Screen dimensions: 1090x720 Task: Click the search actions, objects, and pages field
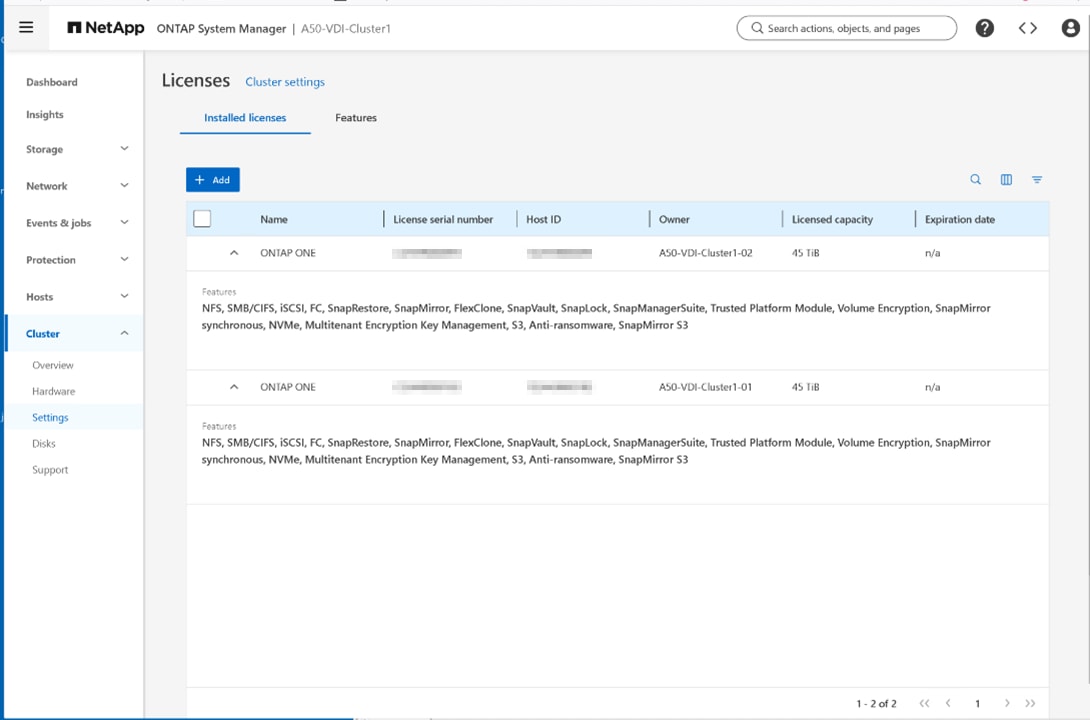pyautogui.click(x=846, y=28)
